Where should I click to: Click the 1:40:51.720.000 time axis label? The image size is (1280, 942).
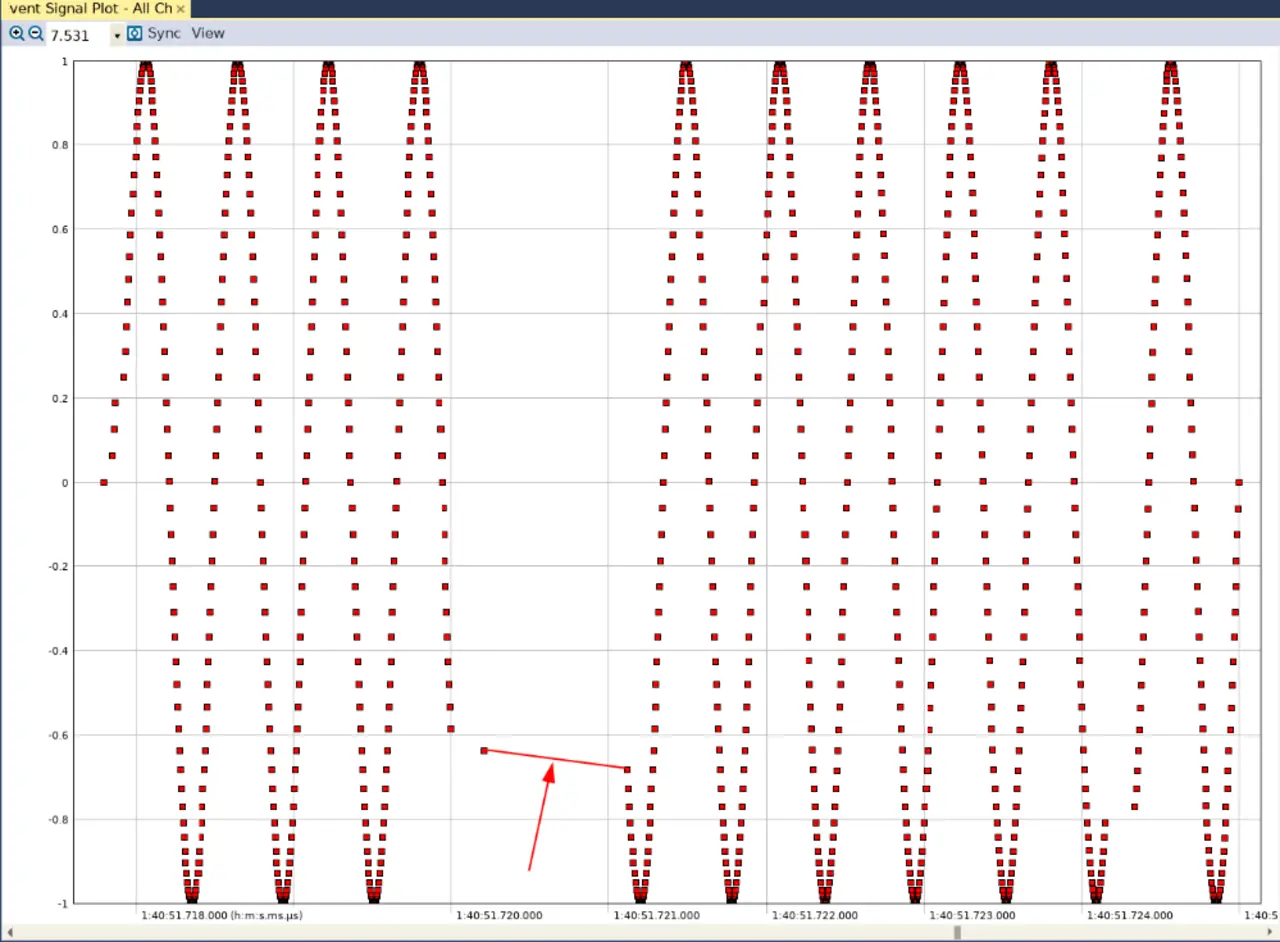tap(499, 915)
